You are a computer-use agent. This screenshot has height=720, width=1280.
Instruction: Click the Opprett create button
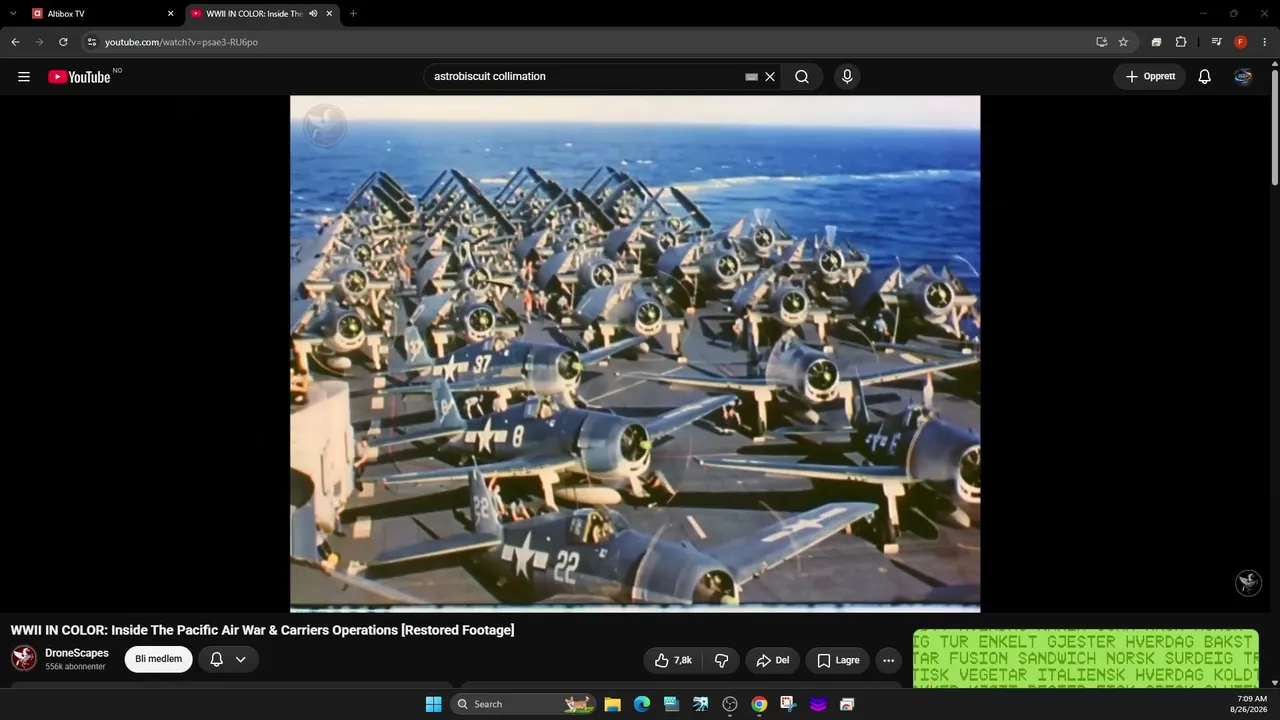click(x=1150, y=77)
